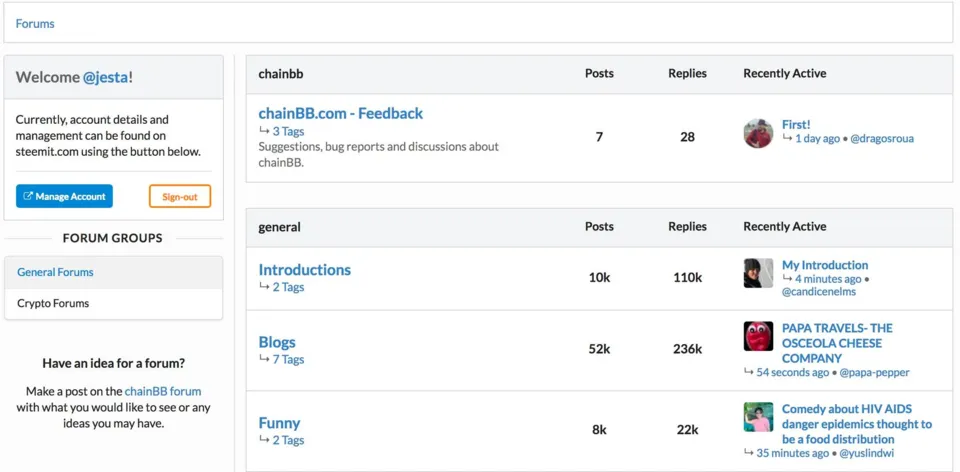
Task: Switch to Crypto Forums group
Action: (x=114, y=304)
